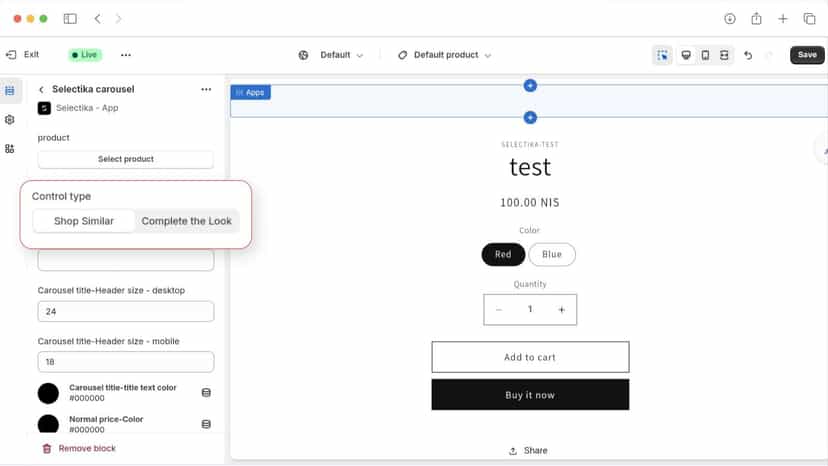Click the product title 'test'
Image resolution: width=828 pixels, height=466 pixels.
[x=530, y=167]
